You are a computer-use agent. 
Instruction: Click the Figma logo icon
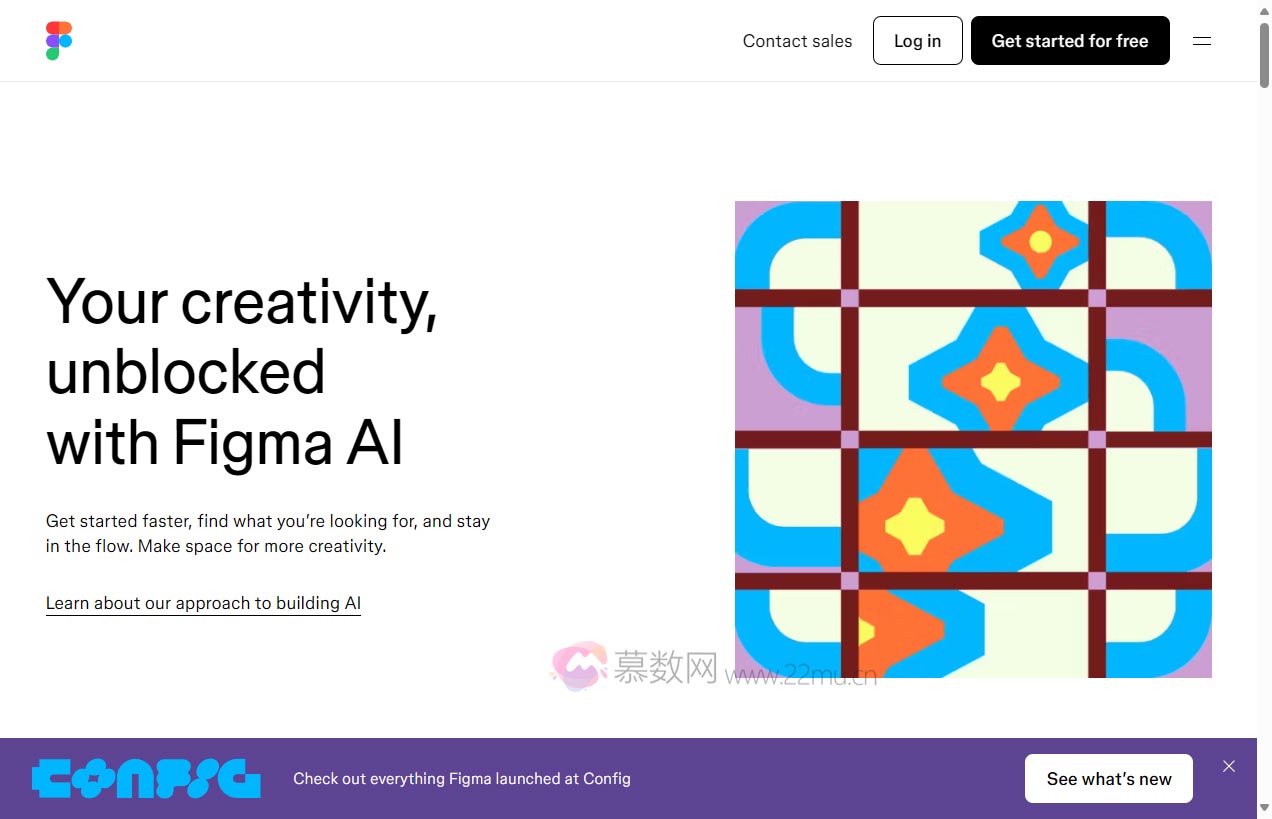pos(59,41)
